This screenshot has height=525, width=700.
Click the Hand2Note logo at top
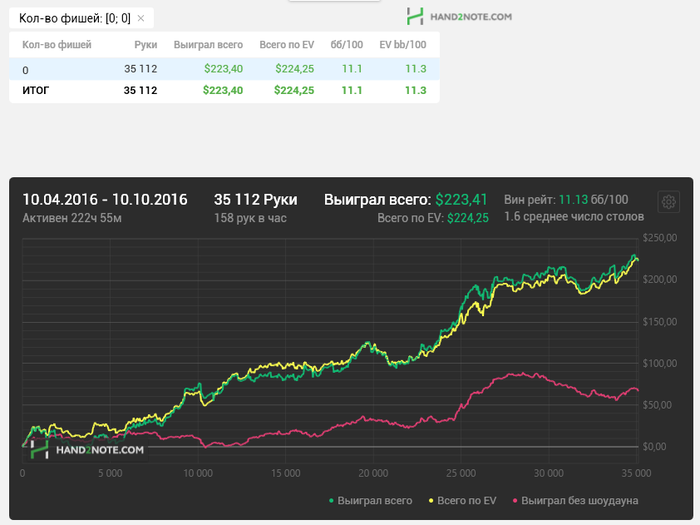459,17
